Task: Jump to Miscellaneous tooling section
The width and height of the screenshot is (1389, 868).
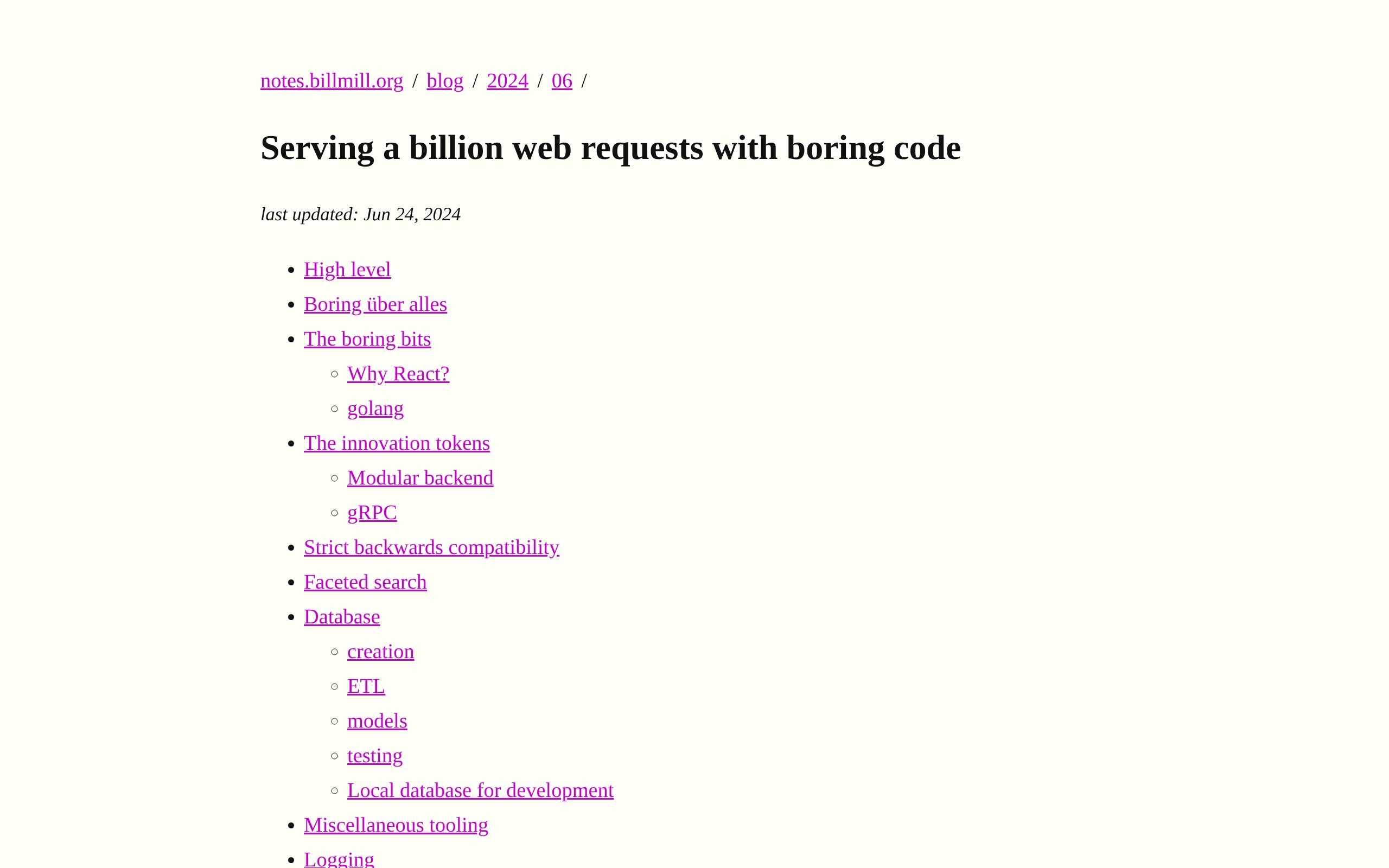Action: click(396, 826)
